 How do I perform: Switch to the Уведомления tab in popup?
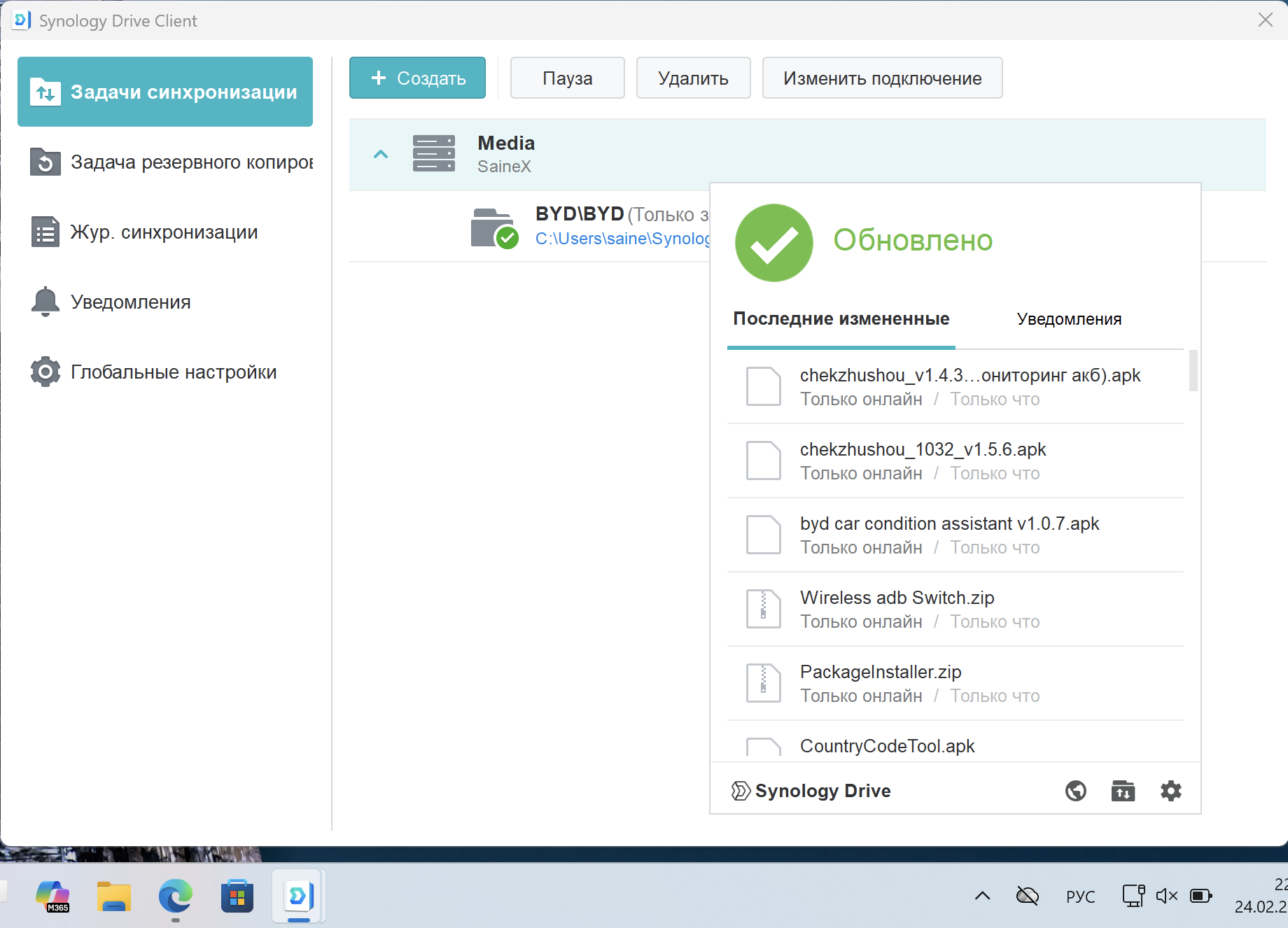click(x=1069, y=319)
